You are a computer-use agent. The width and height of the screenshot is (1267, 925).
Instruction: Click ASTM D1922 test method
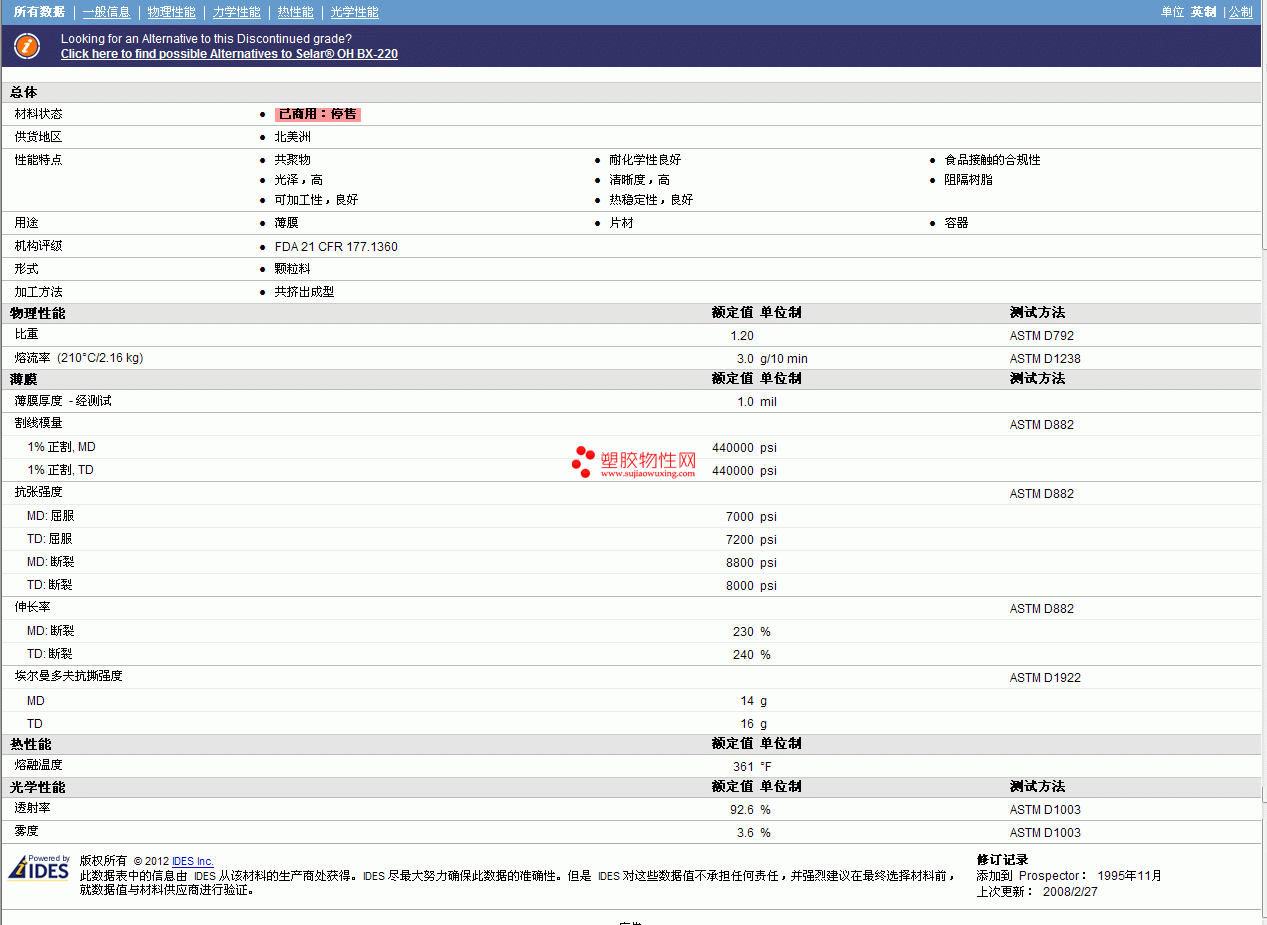[1045, 678]
